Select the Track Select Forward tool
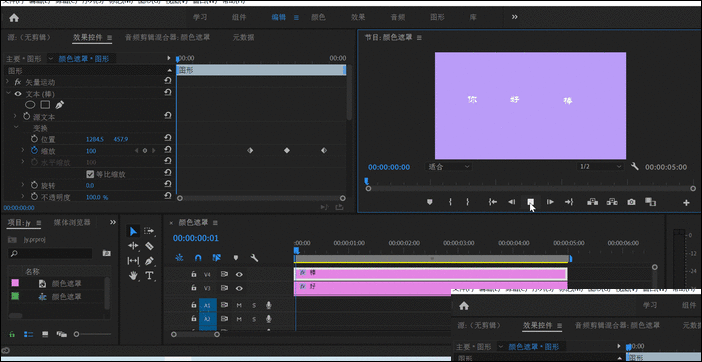Image resolution: width=702 pixels, height=362 pixels. point(149,231)
